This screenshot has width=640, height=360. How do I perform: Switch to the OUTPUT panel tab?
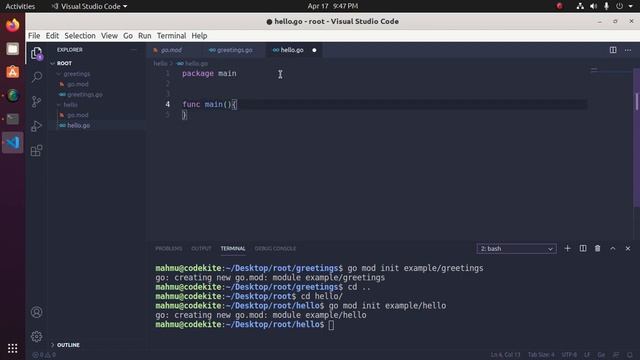click(x=201, y=249)
